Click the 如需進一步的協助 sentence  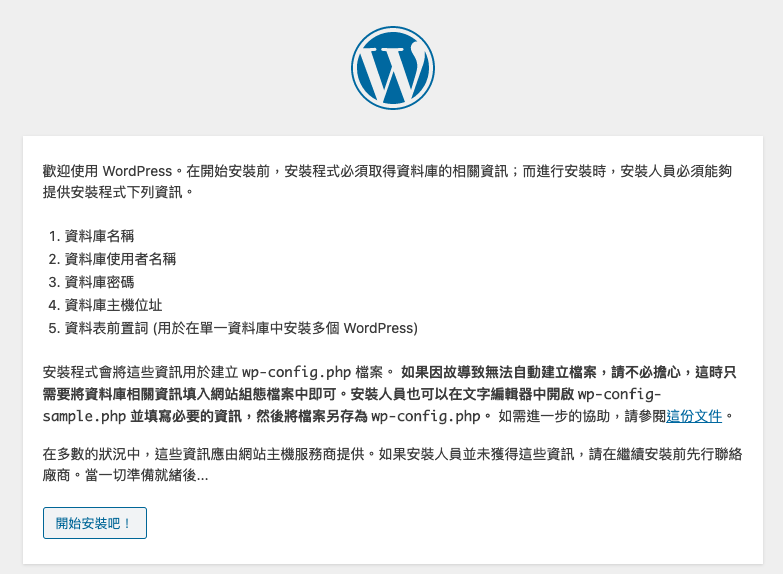[554, 416]
